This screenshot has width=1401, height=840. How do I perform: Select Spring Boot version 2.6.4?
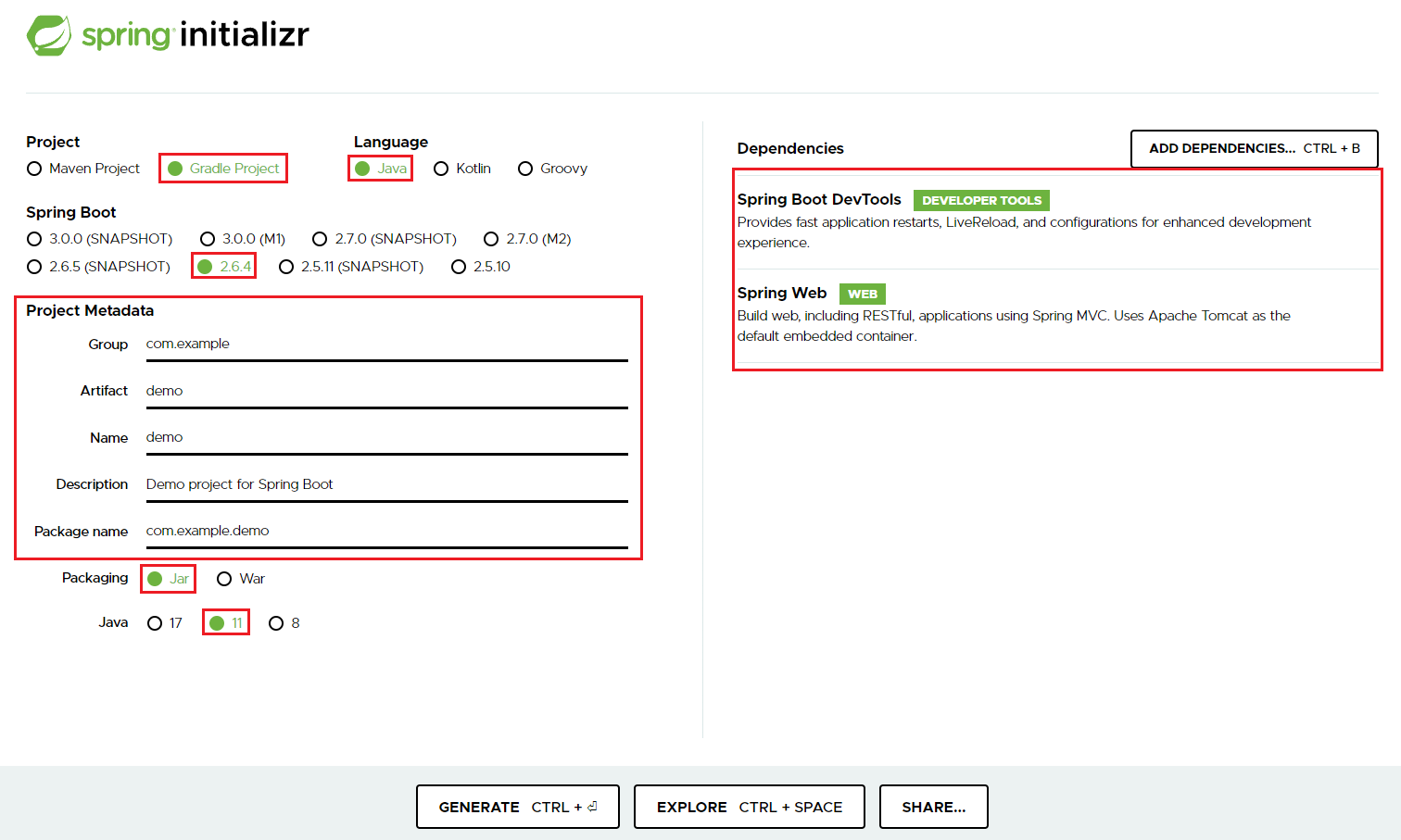click(224, 267)
